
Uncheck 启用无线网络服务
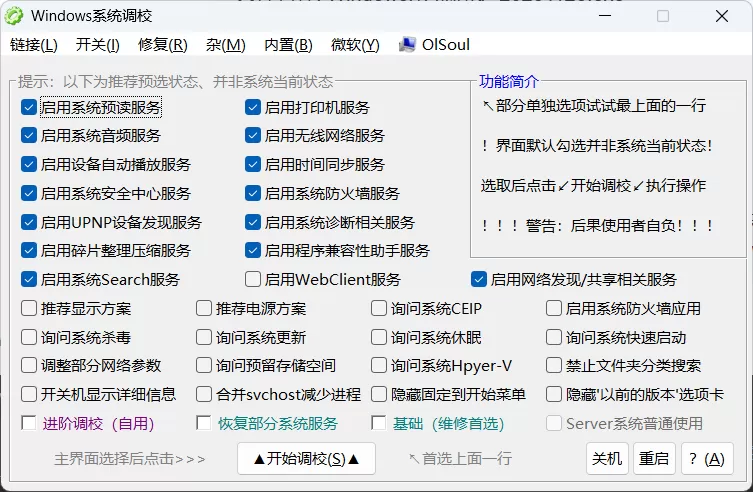tap(253, 135)
